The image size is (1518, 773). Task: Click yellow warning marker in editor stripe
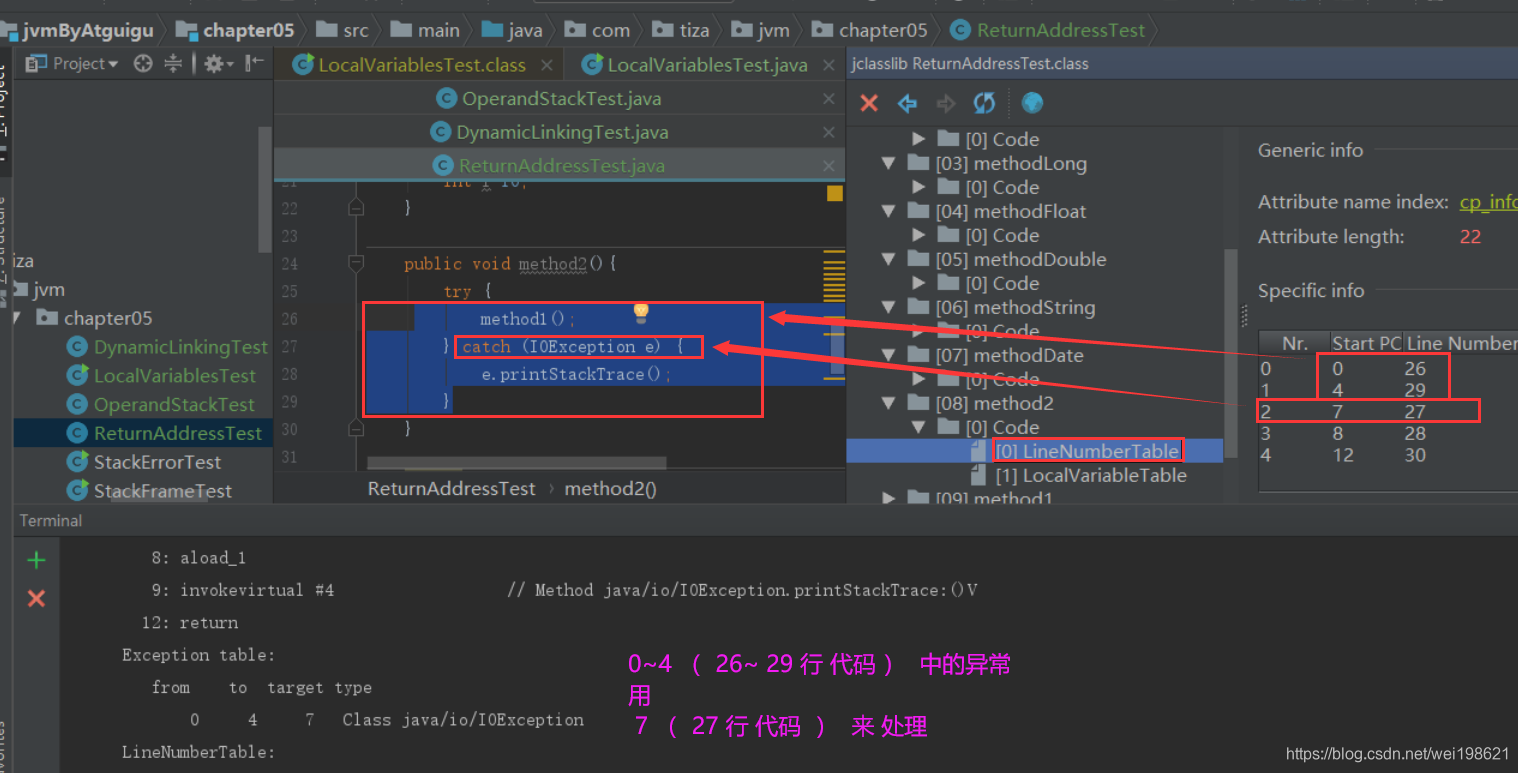(x=834, y=194)
